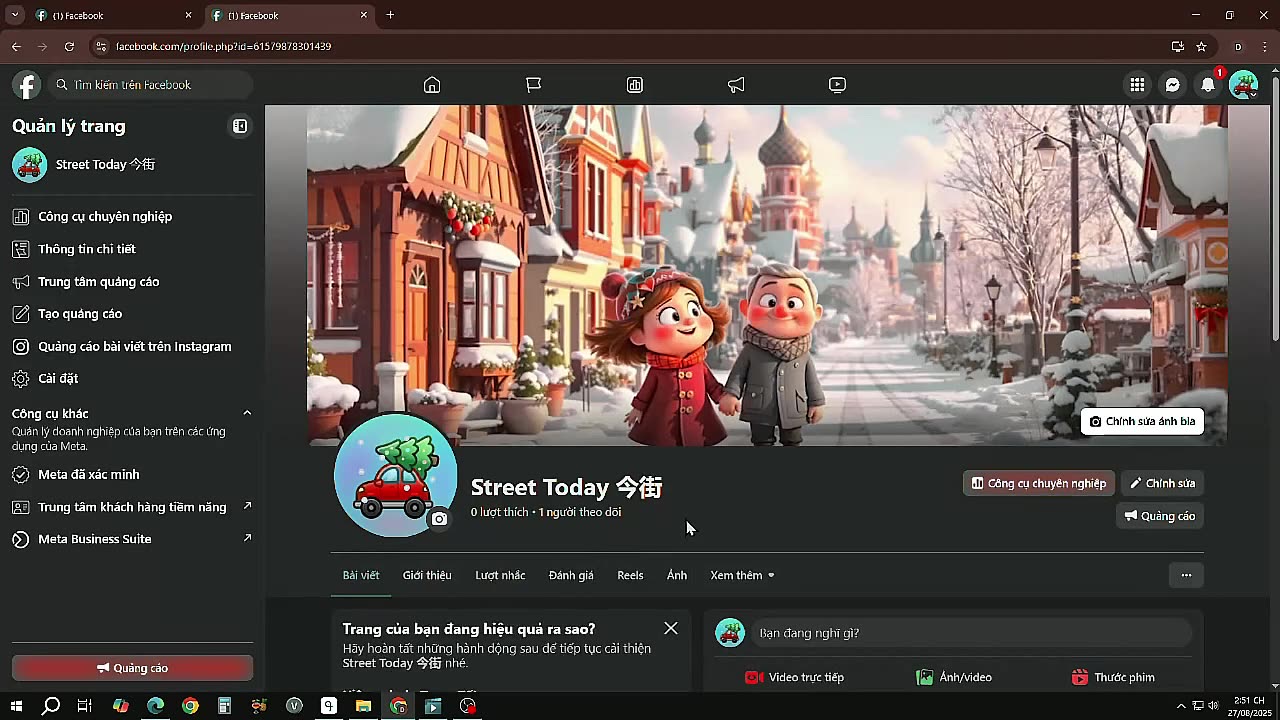
Task: Open the three-dot more options button
Action: point(1186,575)
